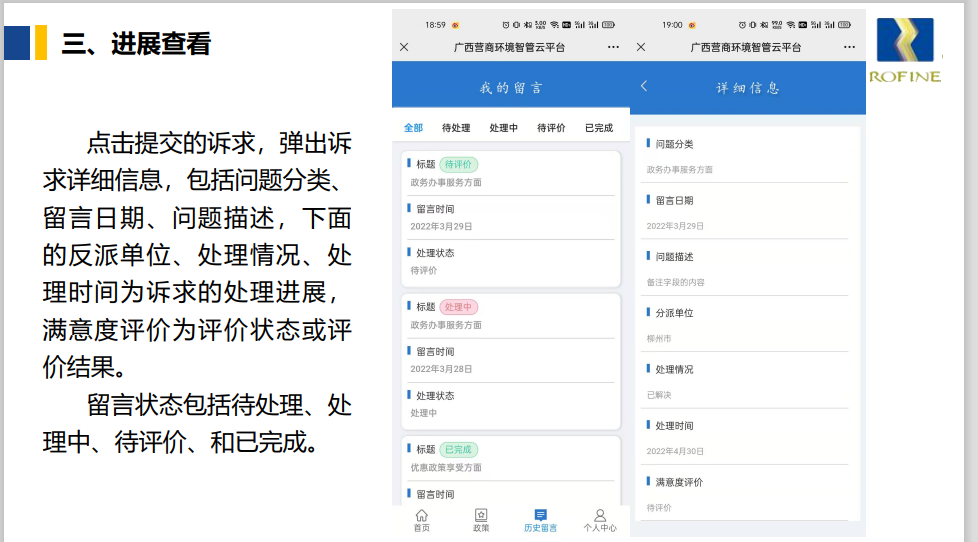978x542 pixels.
Task: Show messages under the 待评价 tab
Action: tap(551, 128)
